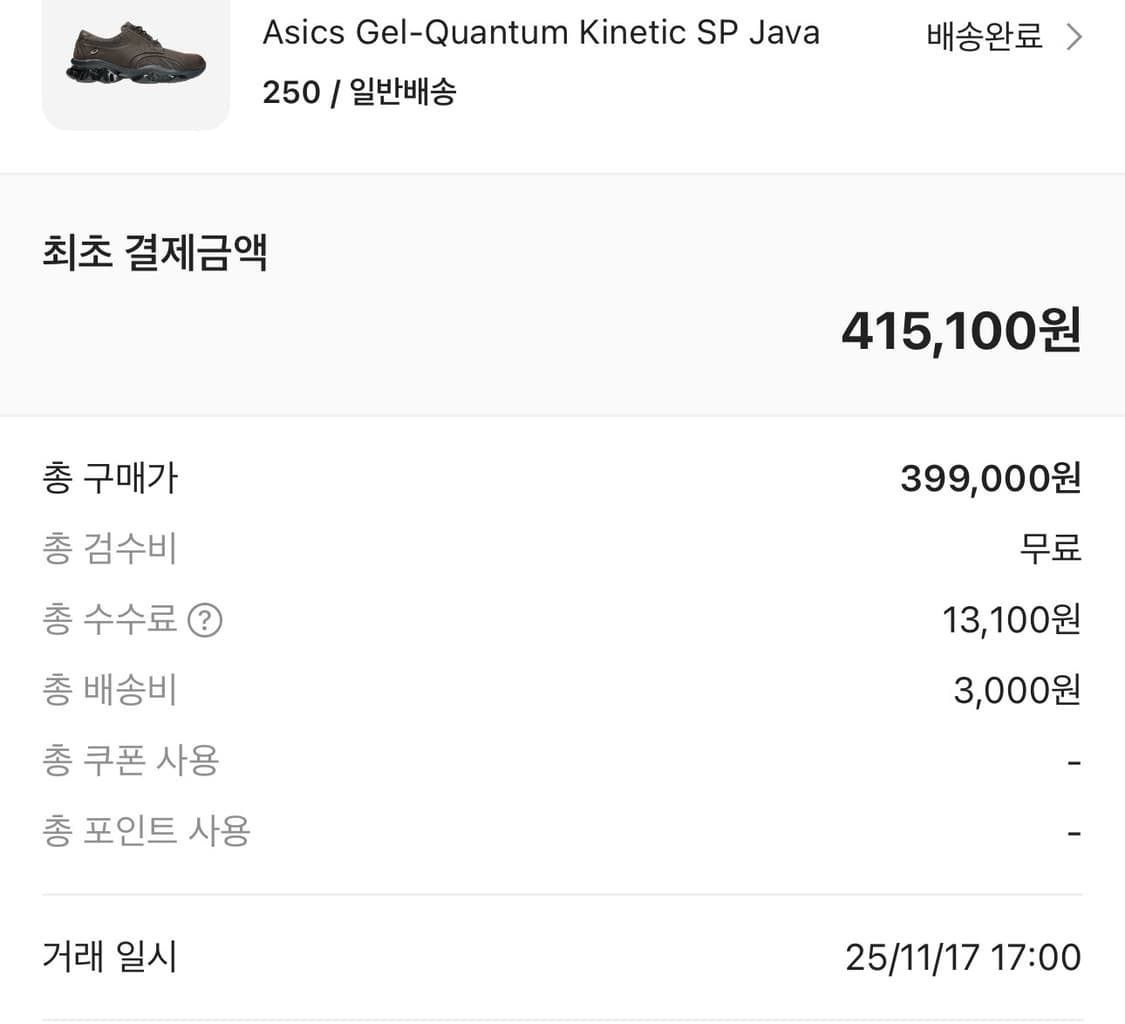Click the product name Asics Gel-Quantum Kinetic SP Java
This screenshot has width=1125, height=1024.
[541, 32]
